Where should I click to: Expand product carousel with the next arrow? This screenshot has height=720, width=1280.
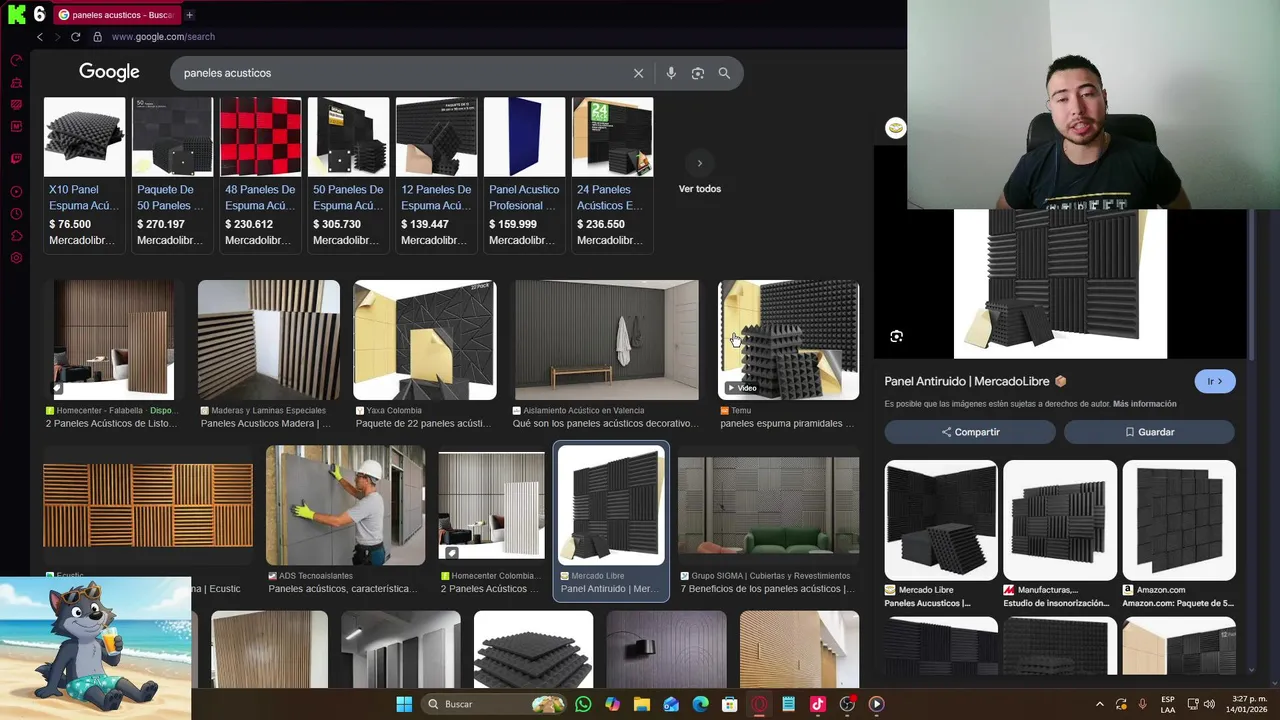pos(699,163)
